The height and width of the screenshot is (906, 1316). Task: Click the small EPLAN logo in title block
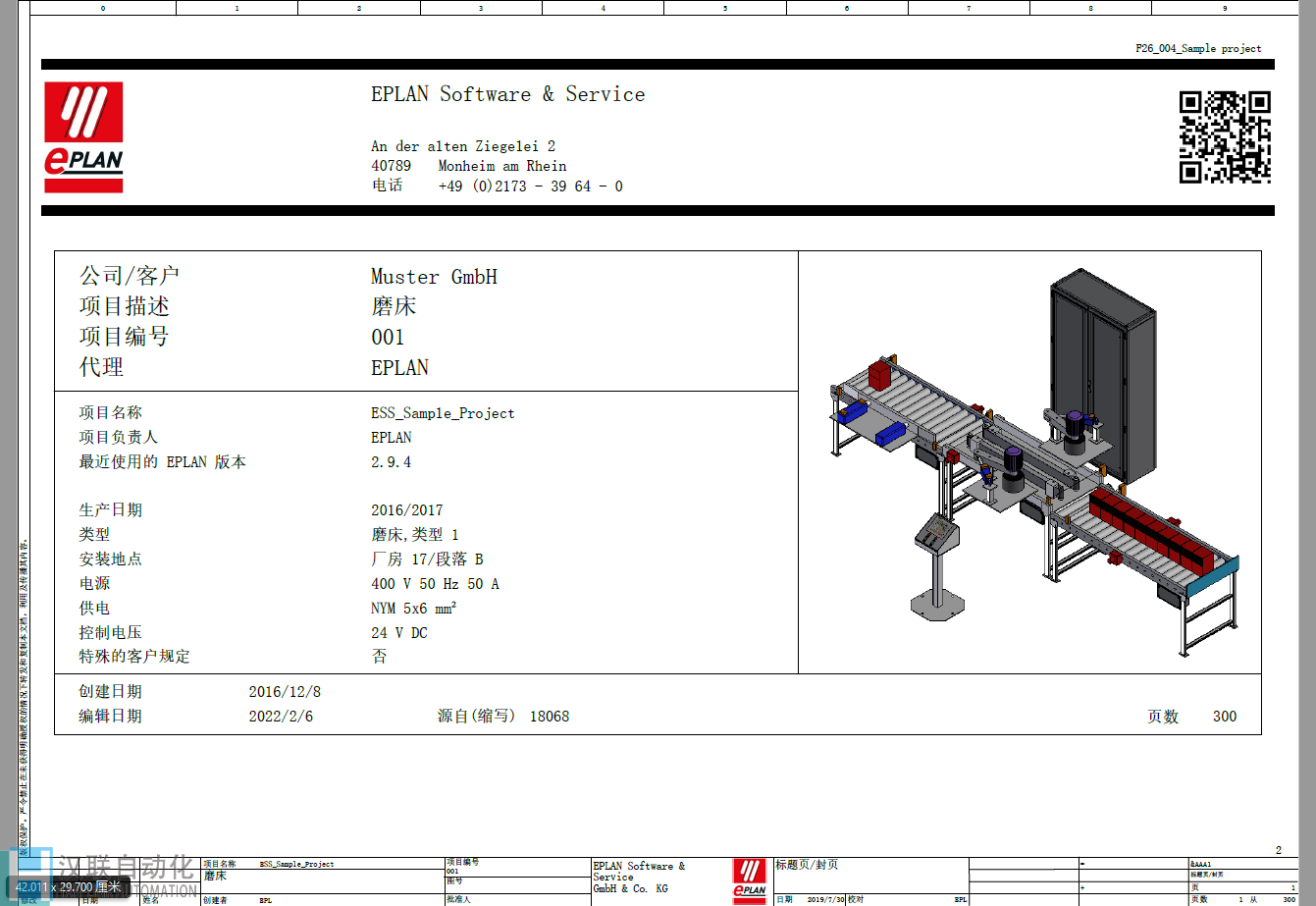click(749, 879)
